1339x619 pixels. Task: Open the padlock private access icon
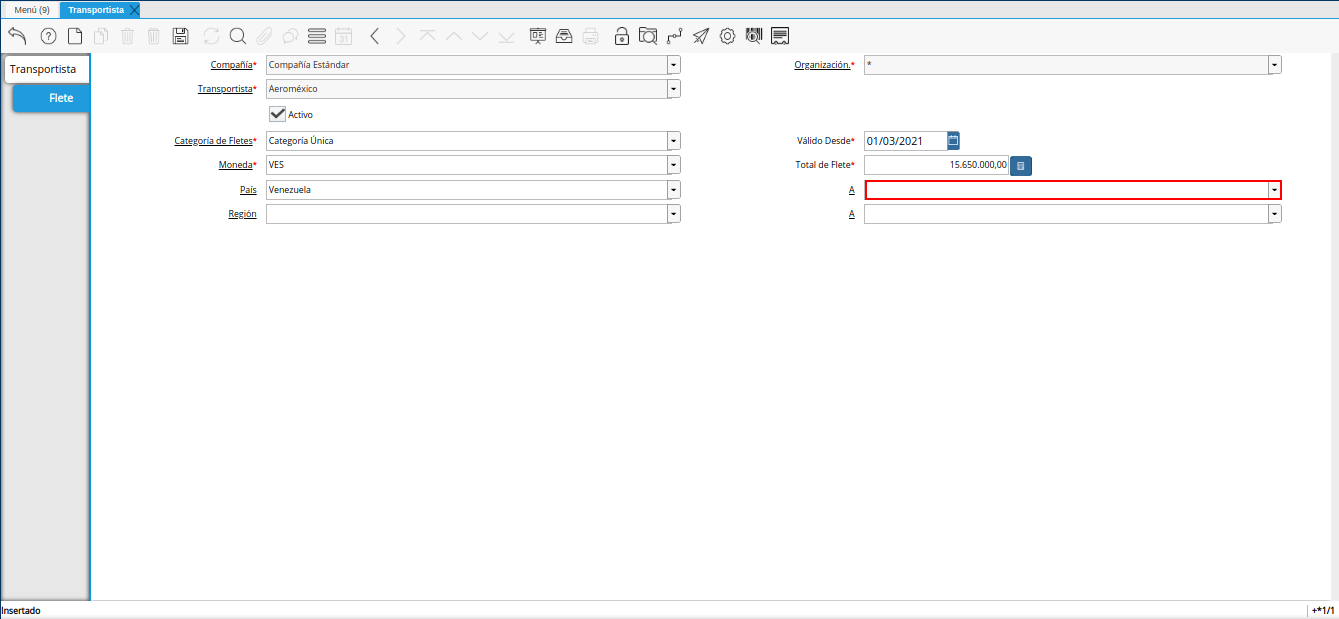(621, 36)
